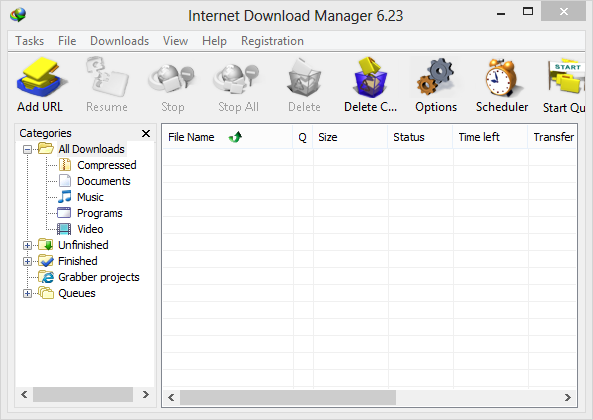Click the Categories panel left scroll arrow
This screenshot has height=420, width=593.
[x=24, y=395]
